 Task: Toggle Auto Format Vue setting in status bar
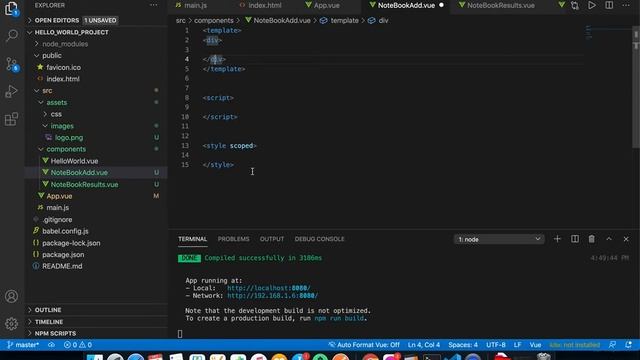tap(364, 345)
